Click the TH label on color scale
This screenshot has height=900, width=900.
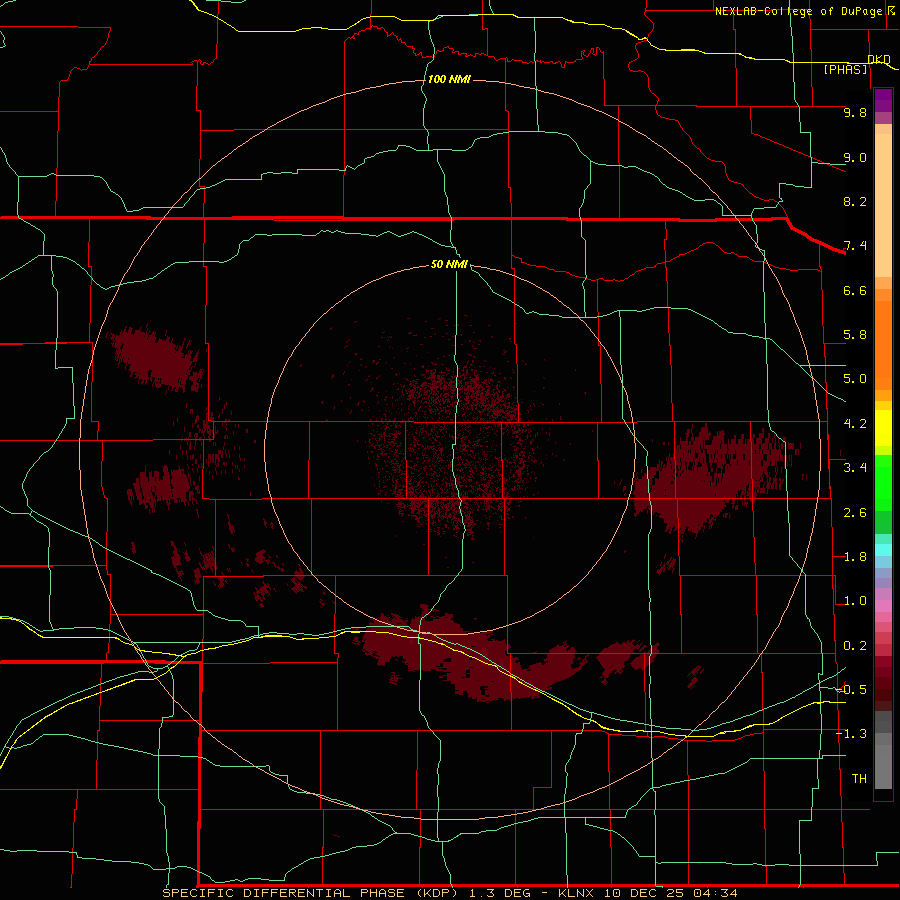[x=859, y=779]
